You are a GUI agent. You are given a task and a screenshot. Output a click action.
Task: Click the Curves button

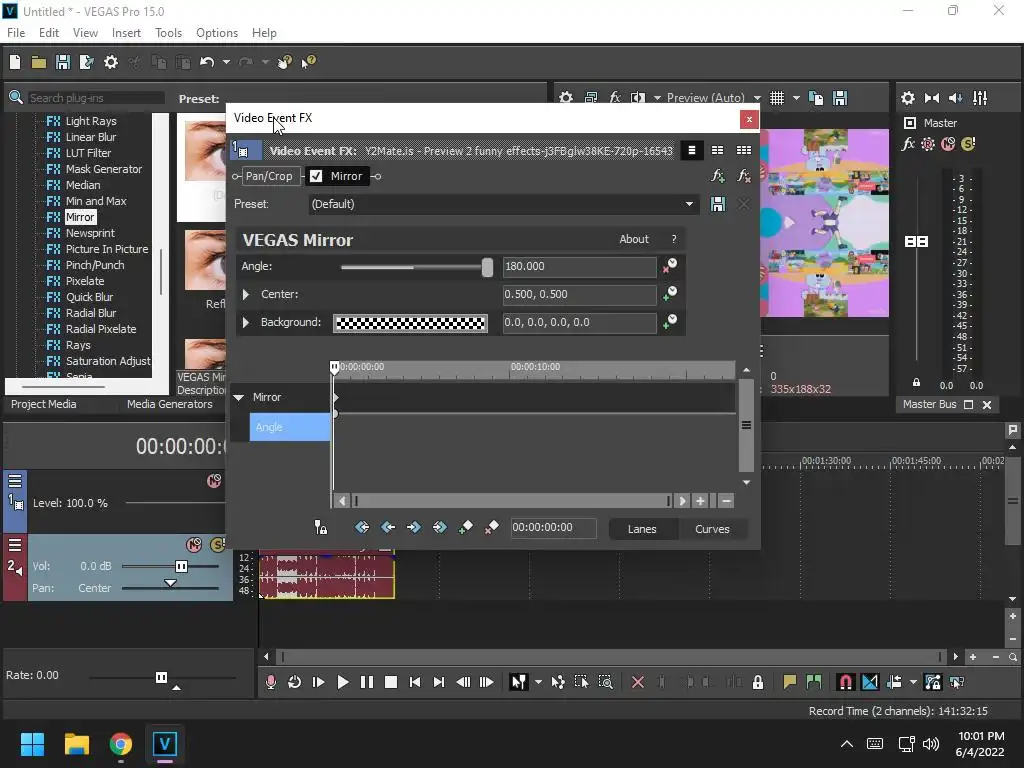[x=712, y=529]
